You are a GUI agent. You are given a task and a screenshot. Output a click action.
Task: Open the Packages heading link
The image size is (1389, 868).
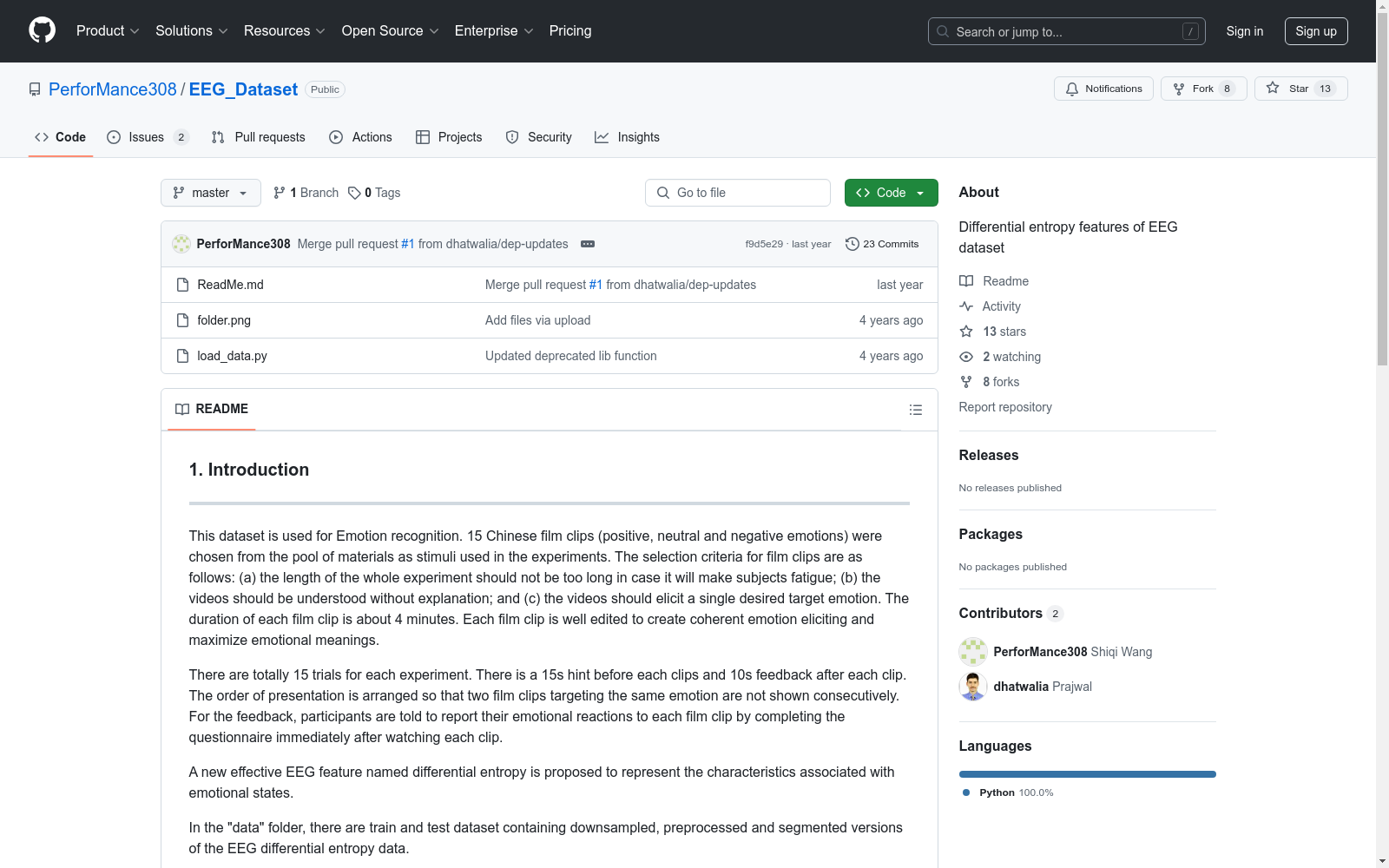[x=991, y=534]
